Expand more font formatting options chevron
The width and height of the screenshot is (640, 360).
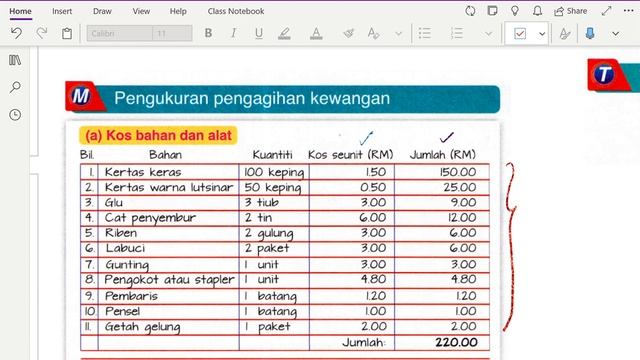(x=399, y=33)
